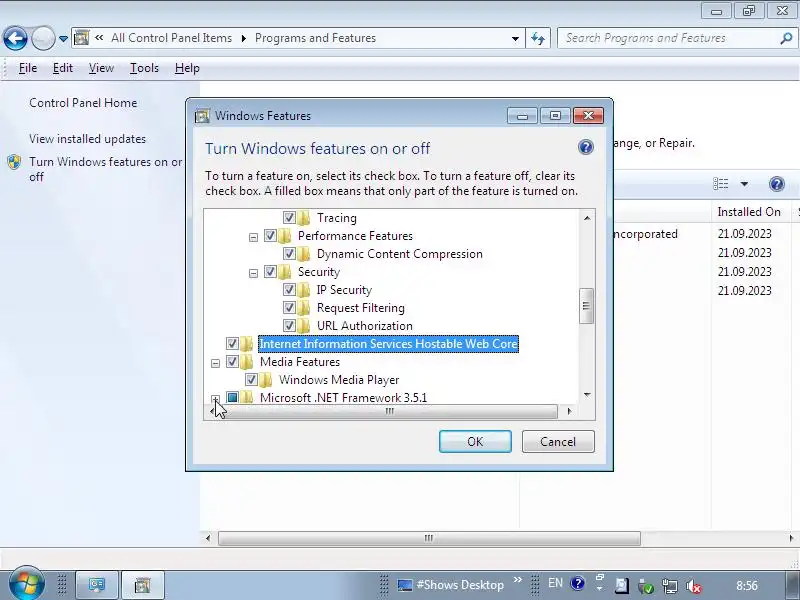Open the Help menu

(x=187, y=68)
